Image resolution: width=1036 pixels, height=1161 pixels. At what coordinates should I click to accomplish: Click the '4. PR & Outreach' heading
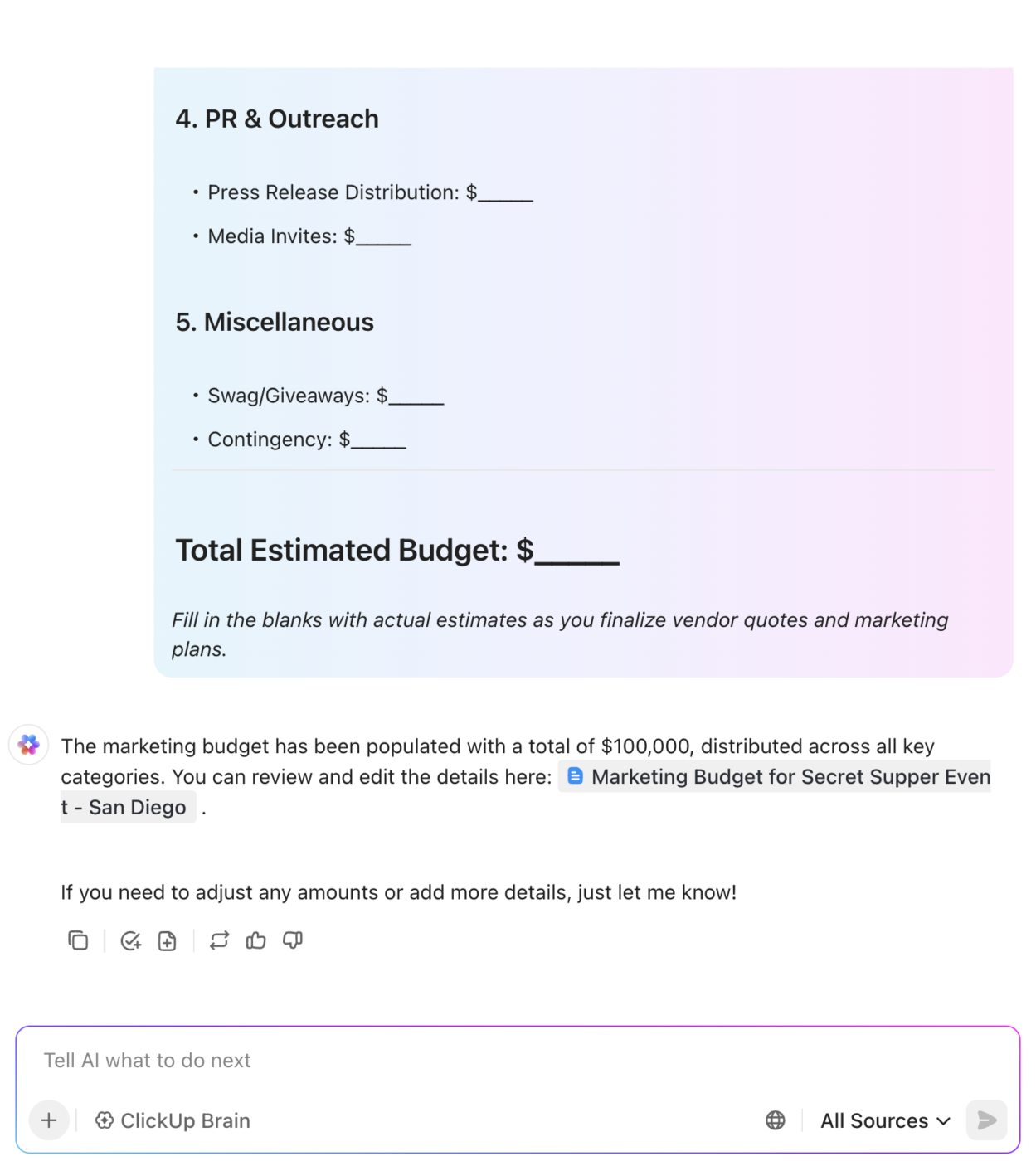coord(277,119)
